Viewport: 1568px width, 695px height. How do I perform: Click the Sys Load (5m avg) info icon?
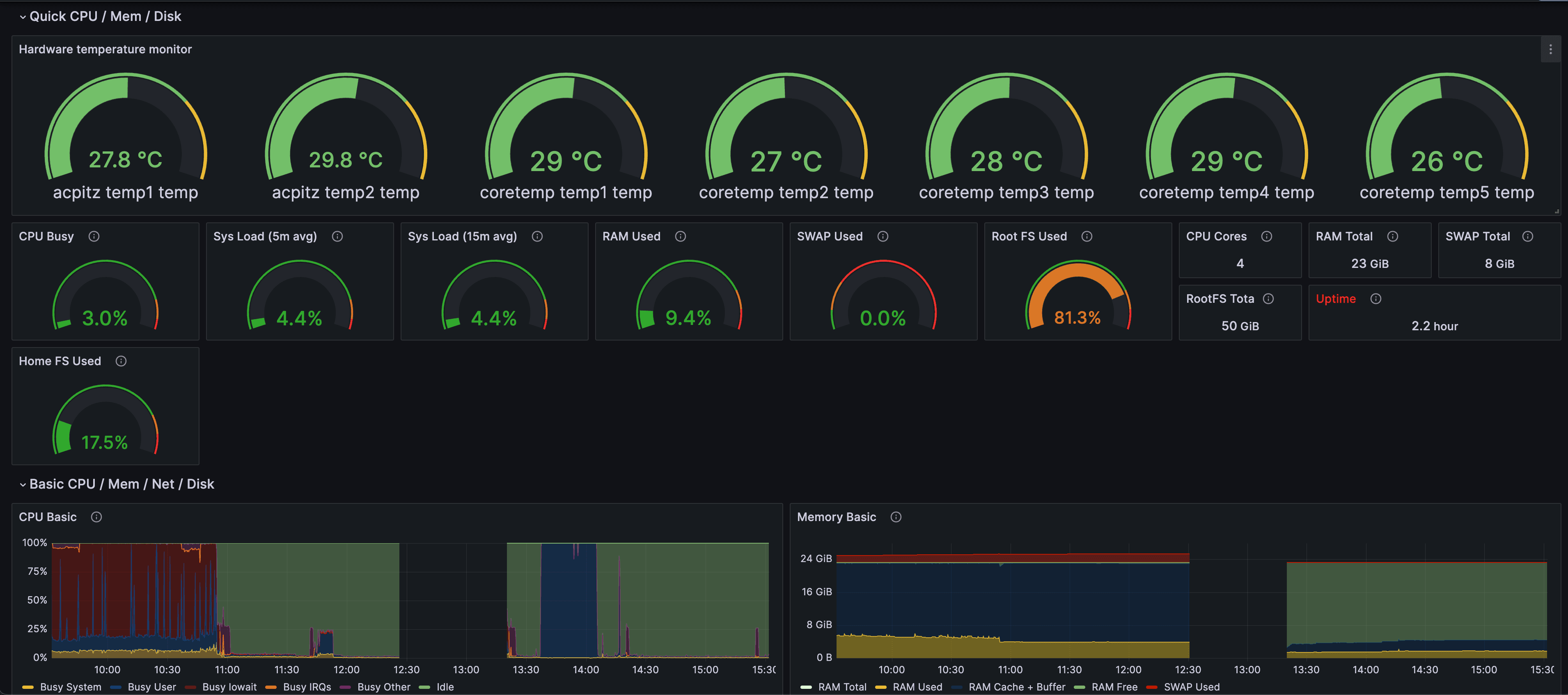pos(338,237)
